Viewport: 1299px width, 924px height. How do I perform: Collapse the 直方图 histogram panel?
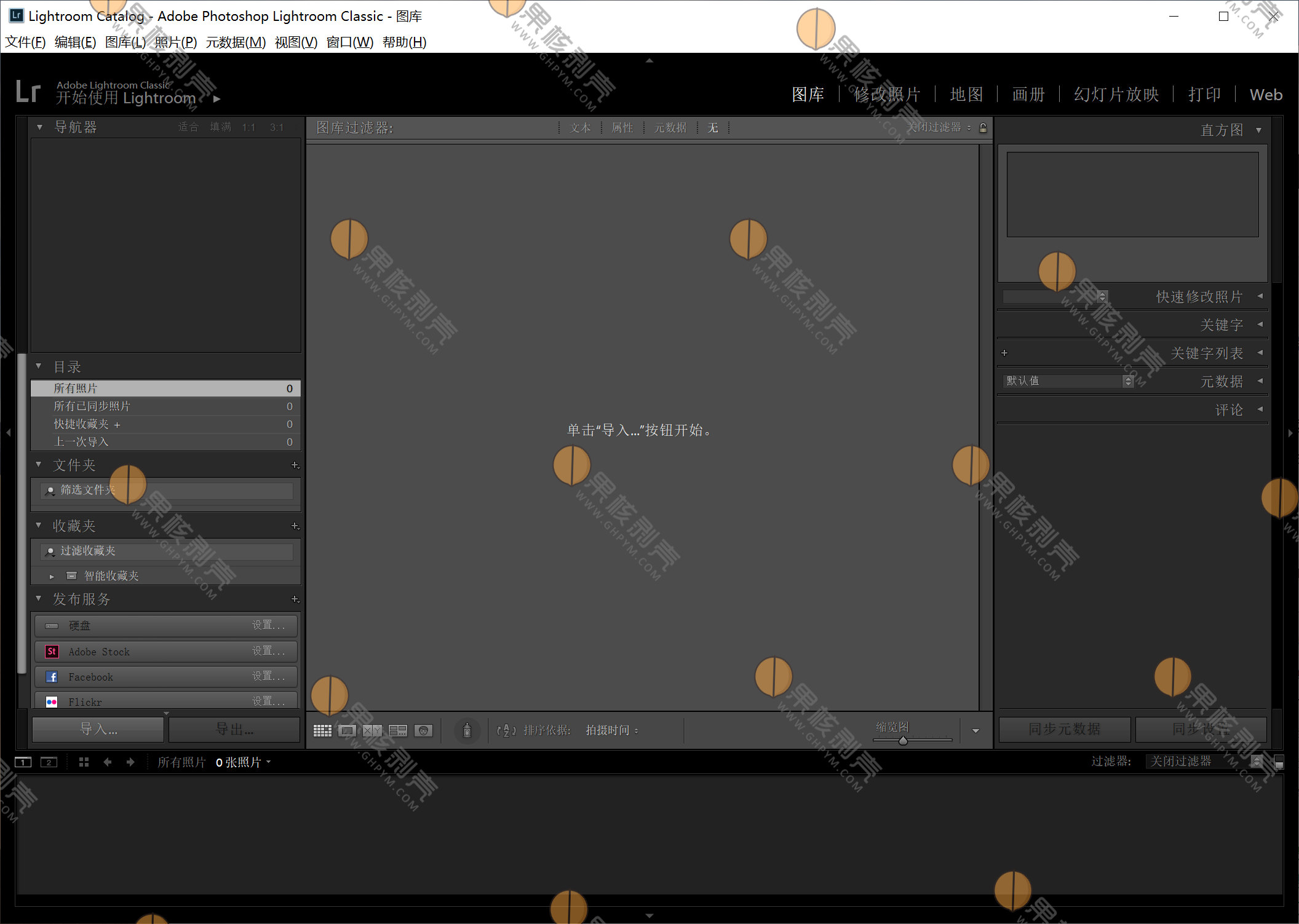tap(1258, 130)
